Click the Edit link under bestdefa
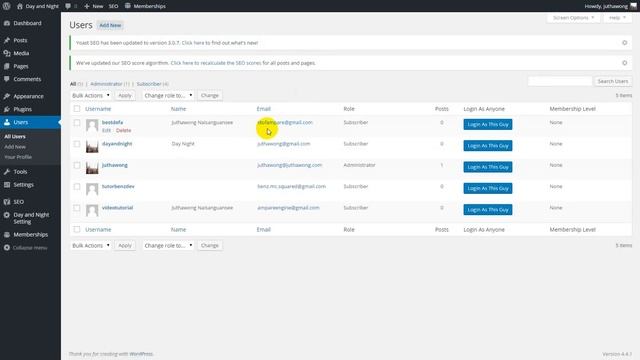 pos(107,131)
